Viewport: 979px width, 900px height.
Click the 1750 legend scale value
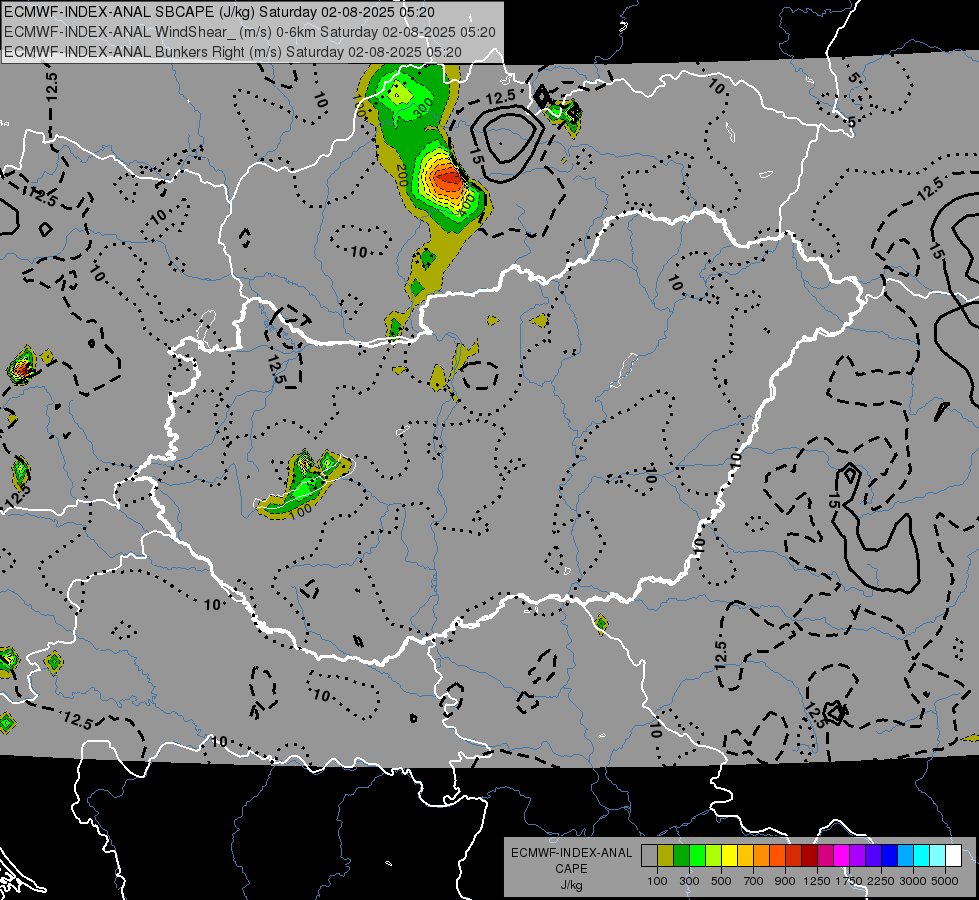849,881
